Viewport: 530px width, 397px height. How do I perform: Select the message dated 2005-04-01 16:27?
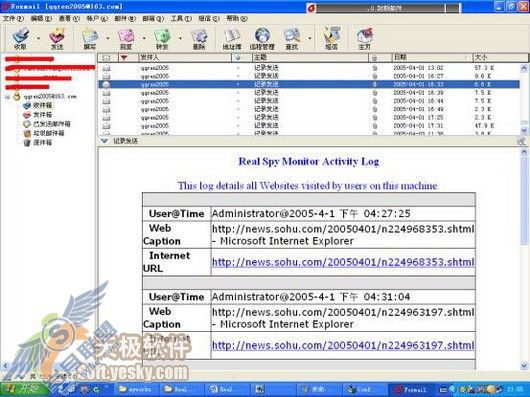click(x=309, y=76)
